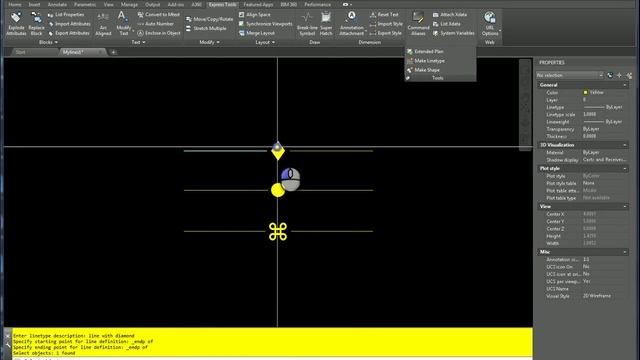The height and width of the screenshot is (360, 640).
Task: Switch to the Home ribbon tab
Action: 15,4
